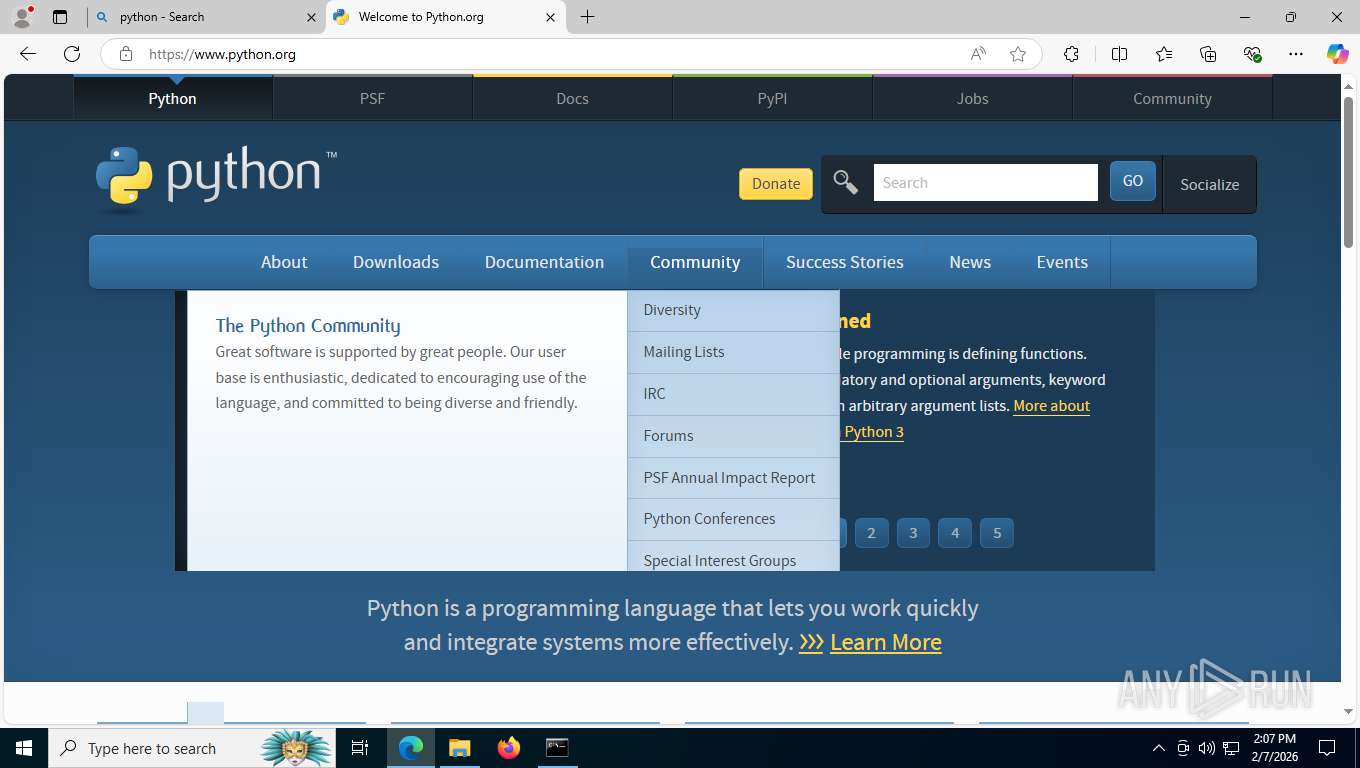Screen dimensions: 1360x768
Task: Open the News navigation menu
Action: click(x=970, y=262)
